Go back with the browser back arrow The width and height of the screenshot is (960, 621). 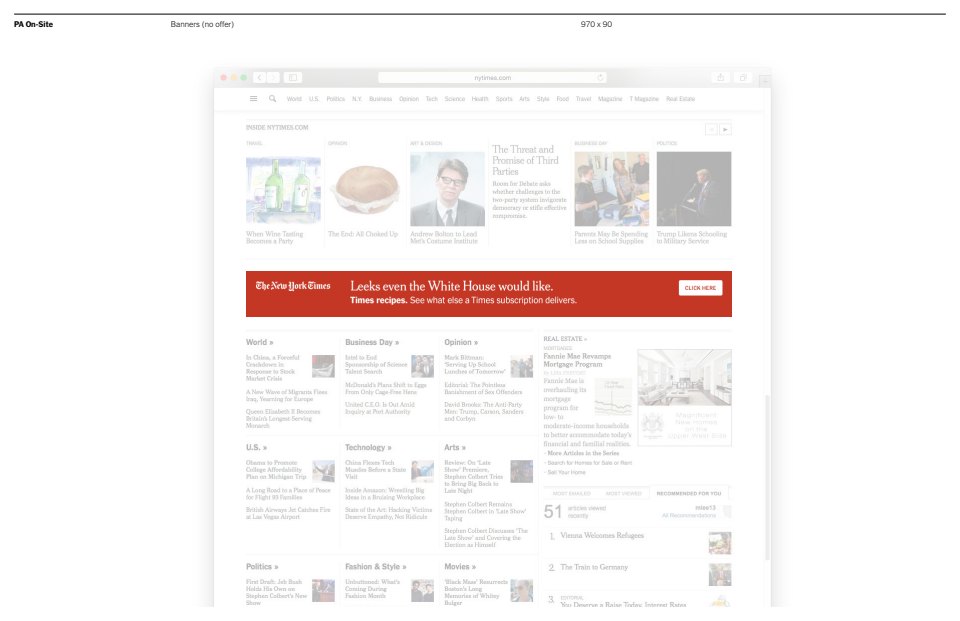pyautogui.click(x=260, y=78)
